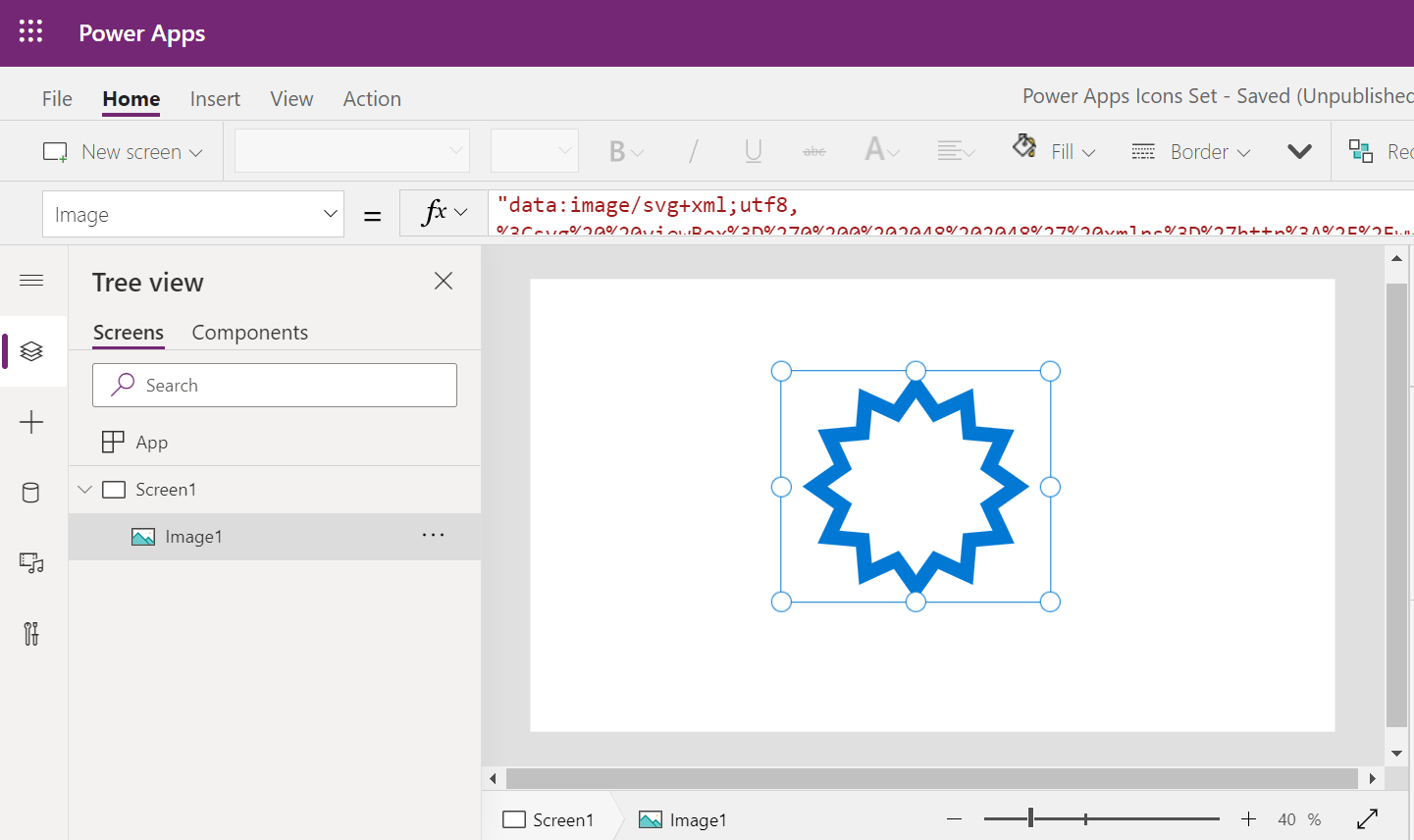The width and height of the screenshot is (1414, 840).
Task: Open the Insert menu tab
Action: tap(215, 99)
